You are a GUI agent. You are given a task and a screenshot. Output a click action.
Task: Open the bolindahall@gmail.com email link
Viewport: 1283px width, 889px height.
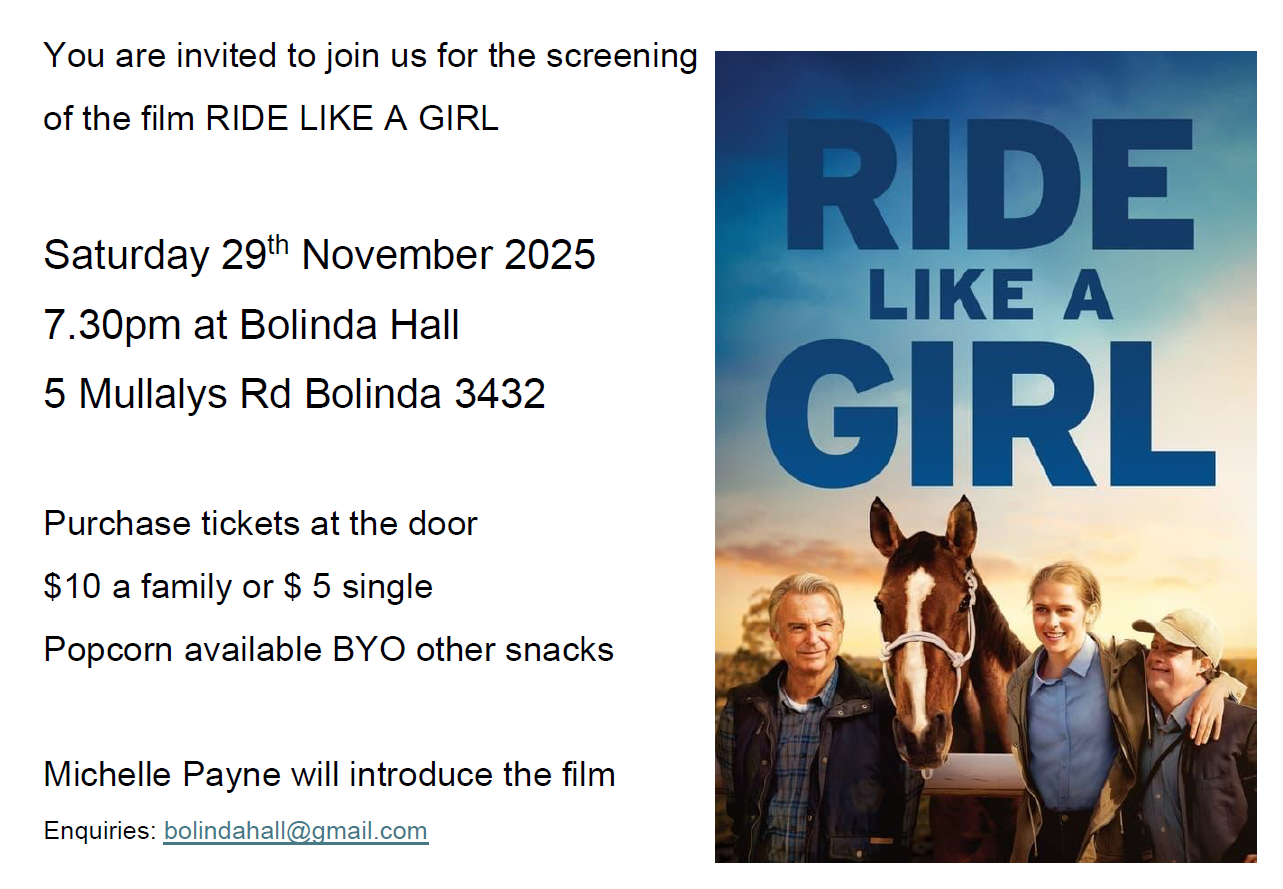[295, 831]
